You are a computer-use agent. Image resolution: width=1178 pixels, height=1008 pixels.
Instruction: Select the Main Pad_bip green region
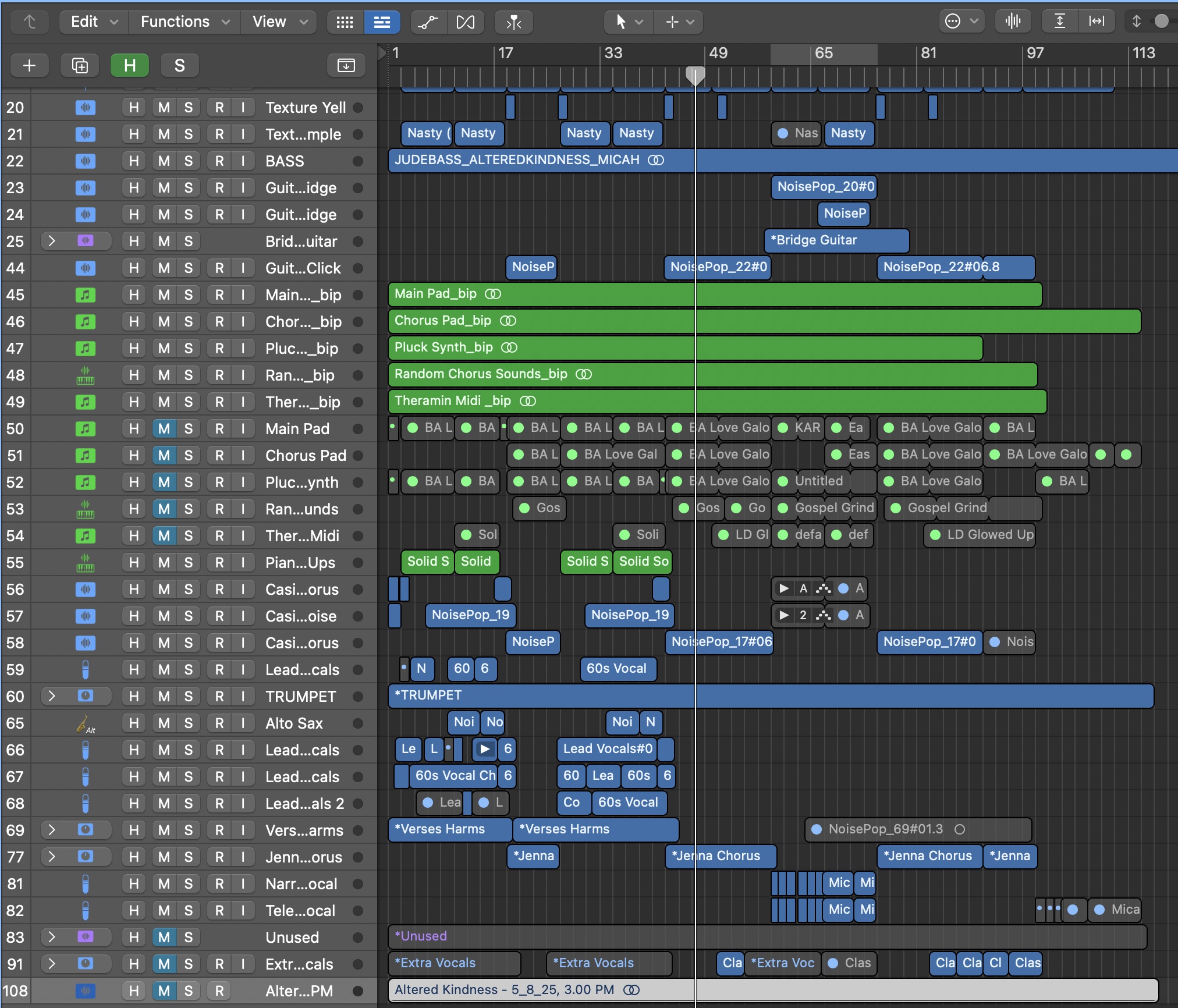pyautogui.click(x=715, y=294)
